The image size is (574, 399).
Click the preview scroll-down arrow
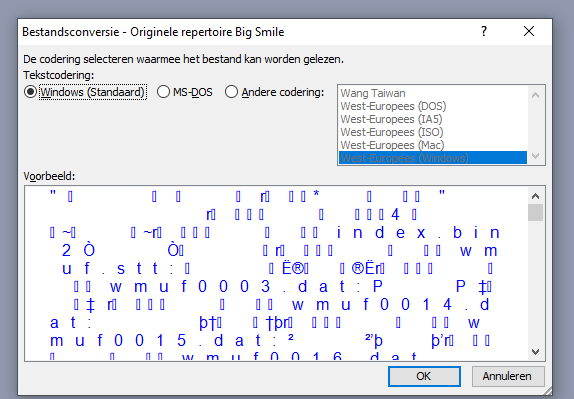pyautogui.click(x=535, y=352)
